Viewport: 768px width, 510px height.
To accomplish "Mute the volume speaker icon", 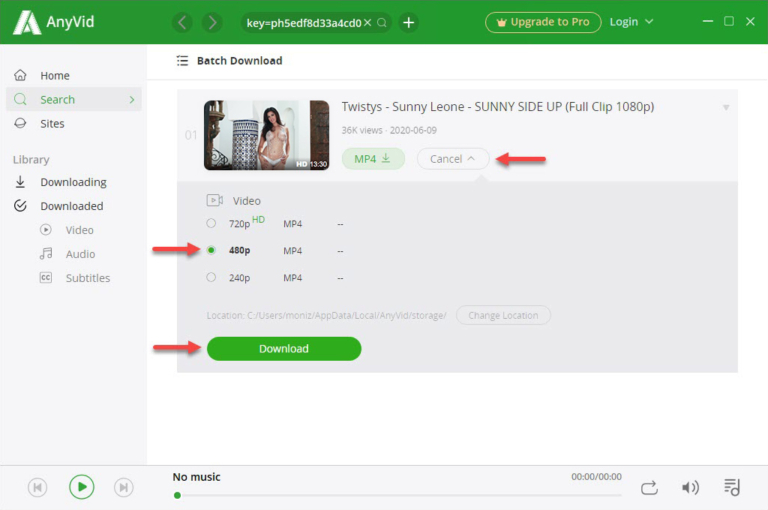I will (x=690, y=487).
